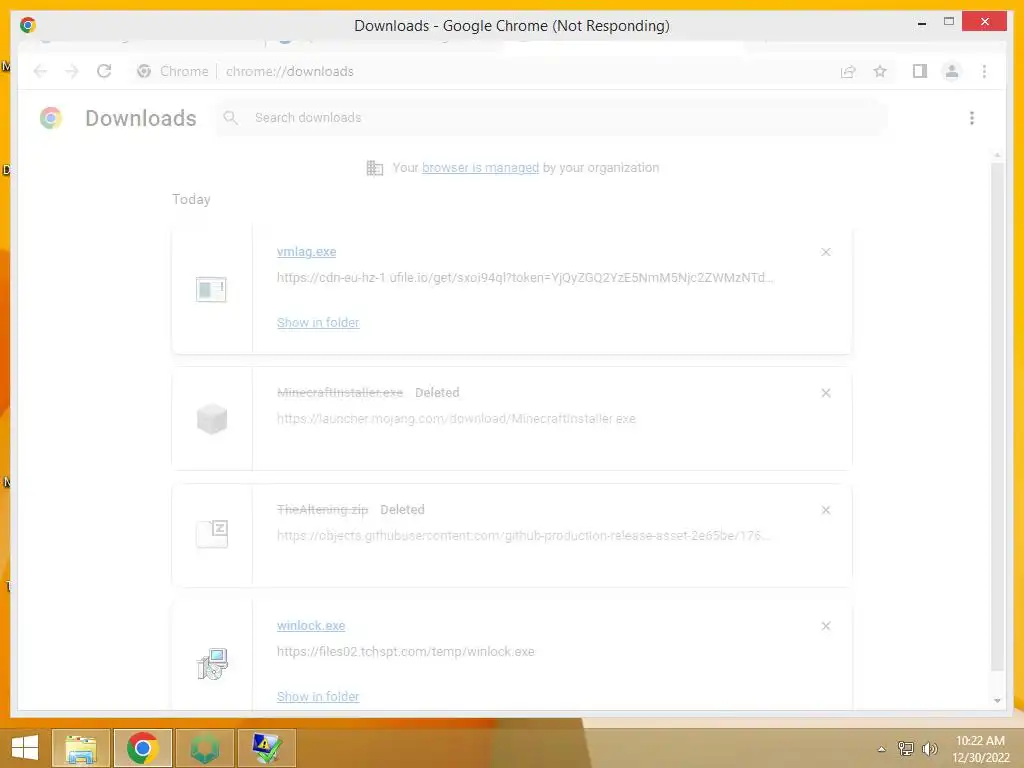Show vmlag.exe in folder
The width and height of the screenshot is (1024, 768).
coord(318,323)
